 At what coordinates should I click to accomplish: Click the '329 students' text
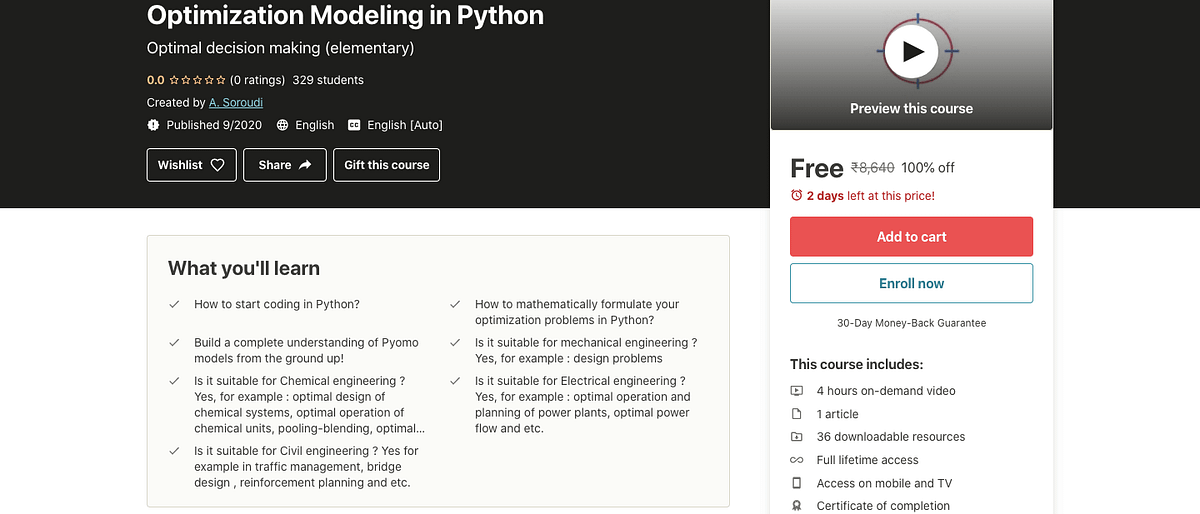328,80
